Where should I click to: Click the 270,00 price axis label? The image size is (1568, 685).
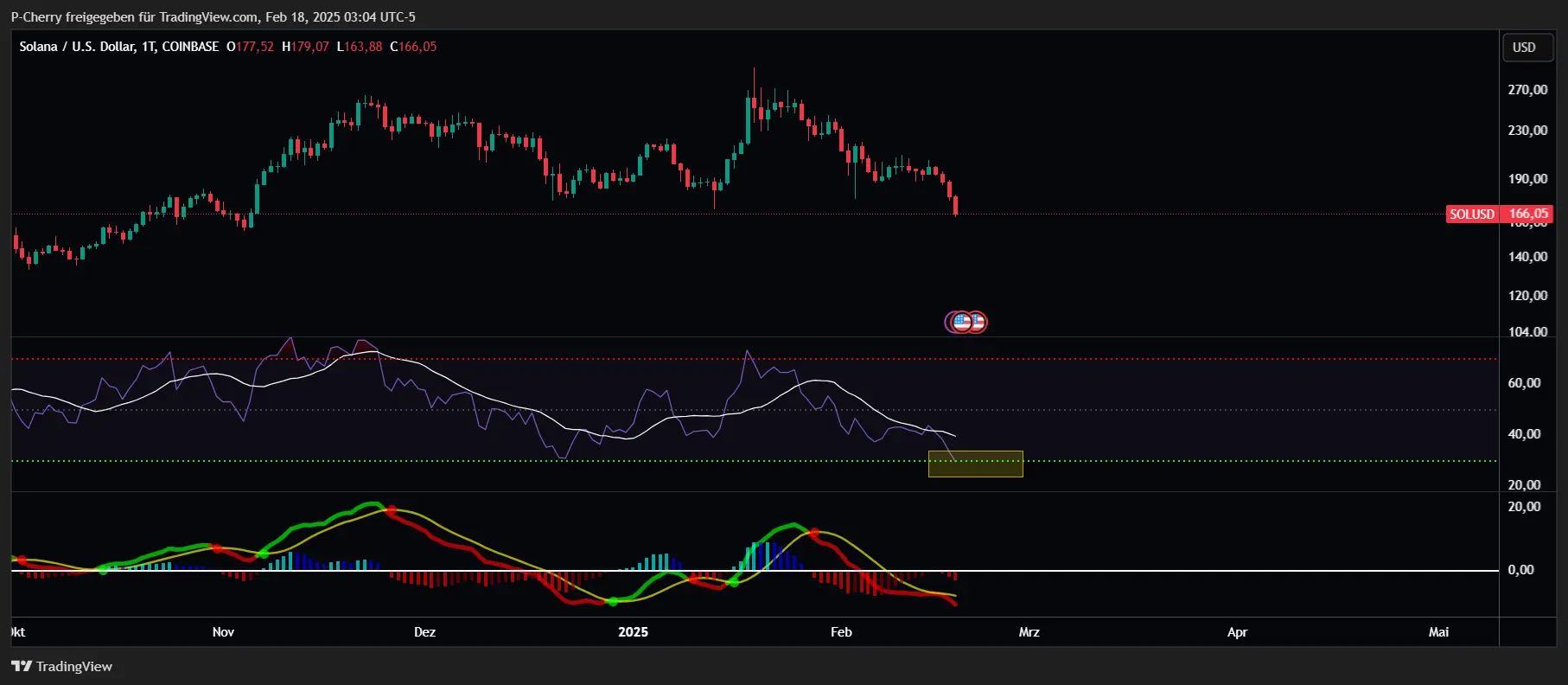pyautogui.click(x=1527, y=90)
